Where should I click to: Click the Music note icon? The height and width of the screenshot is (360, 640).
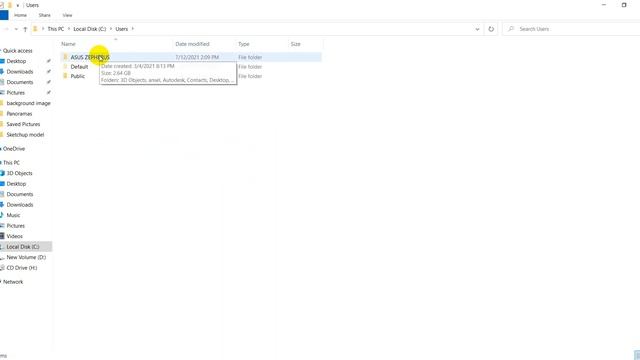tap(2, 215)
